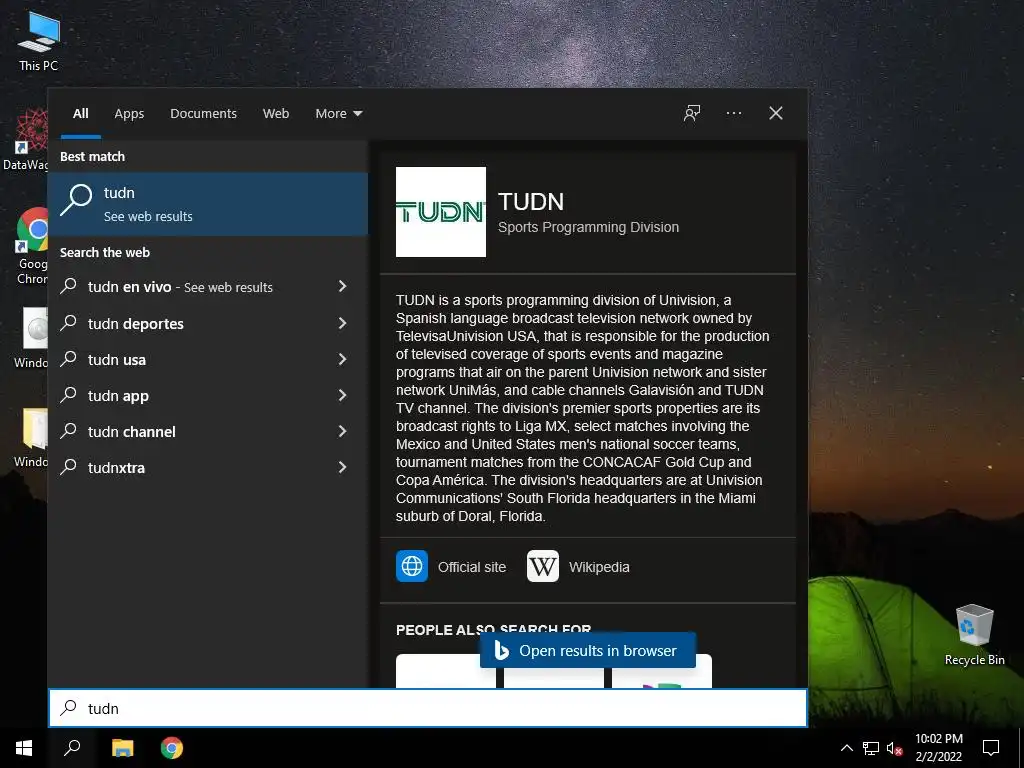Open the Google Chrome desktop shortcut
The image size is (1024, 768).
click(33, 246)
